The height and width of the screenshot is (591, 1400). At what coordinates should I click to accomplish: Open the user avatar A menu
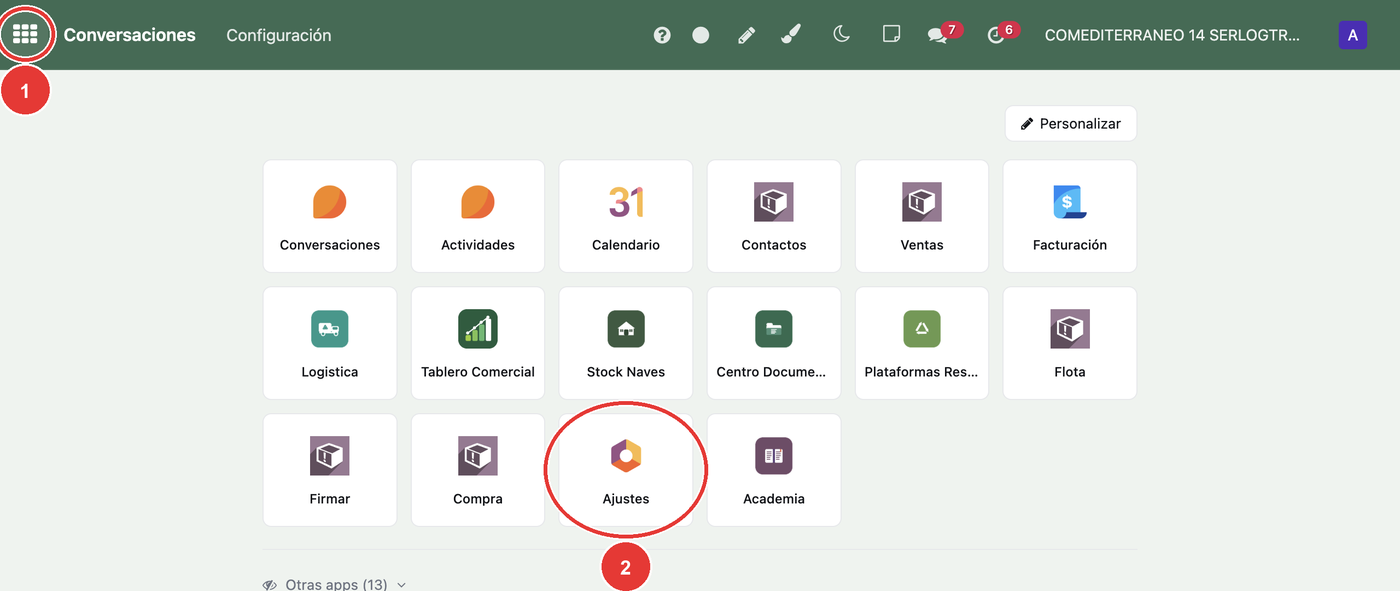[1352, 35]
